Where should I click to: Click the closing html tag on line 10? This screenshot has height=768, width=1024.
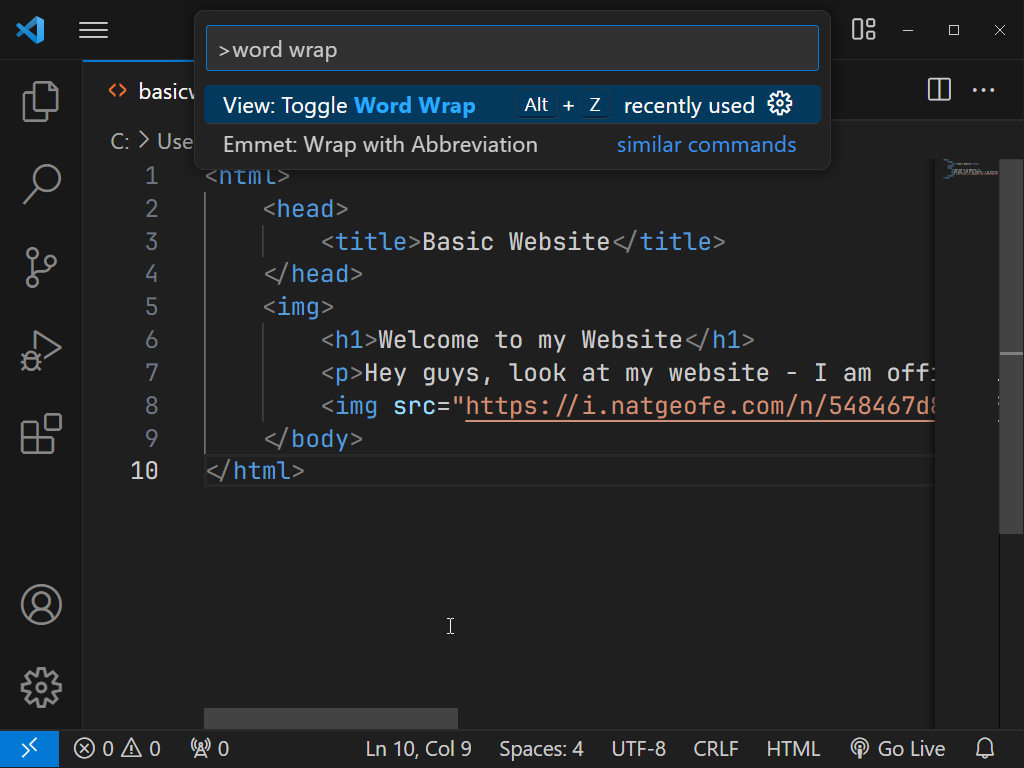tap(255, 471)
